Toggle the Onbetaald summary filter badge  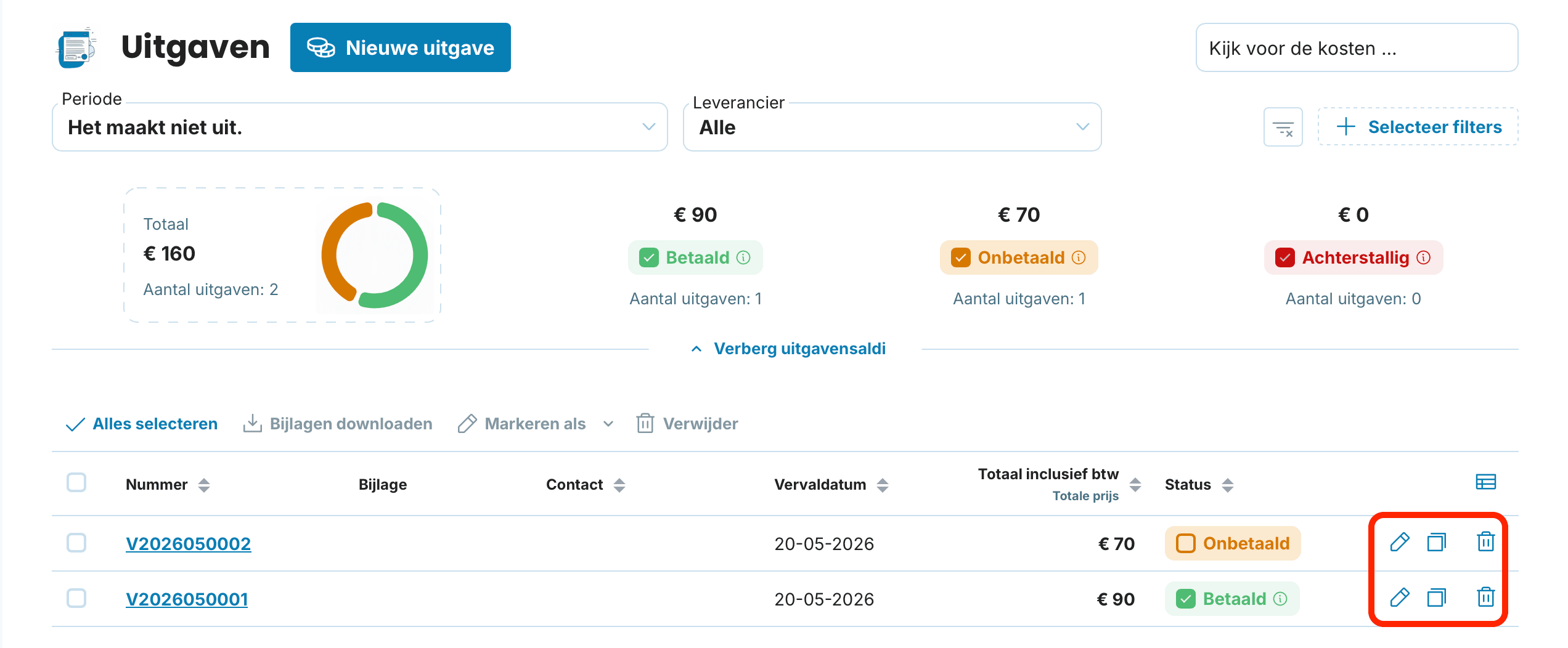click(1019, 257)
